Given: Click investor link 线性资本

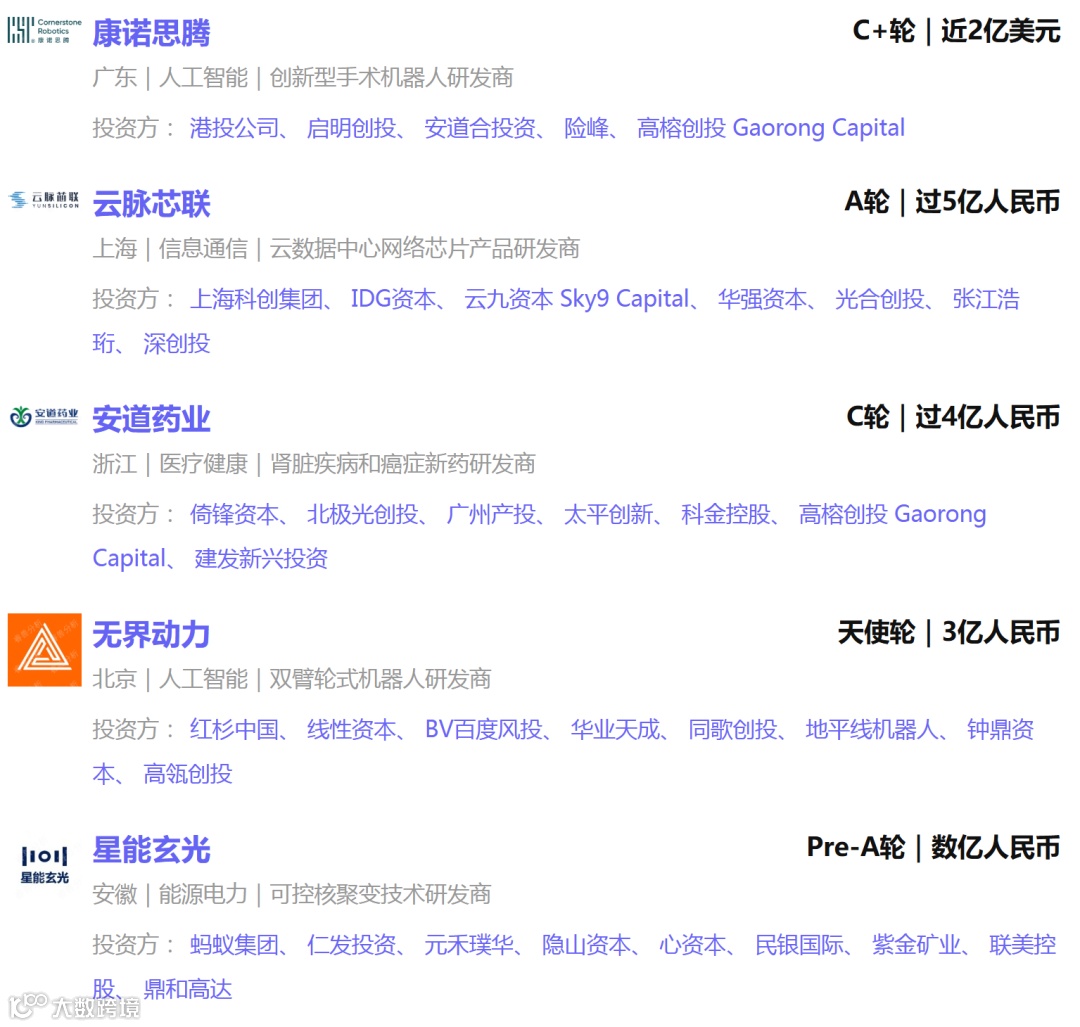Looking at the screenshot, I should coord(351,729).
